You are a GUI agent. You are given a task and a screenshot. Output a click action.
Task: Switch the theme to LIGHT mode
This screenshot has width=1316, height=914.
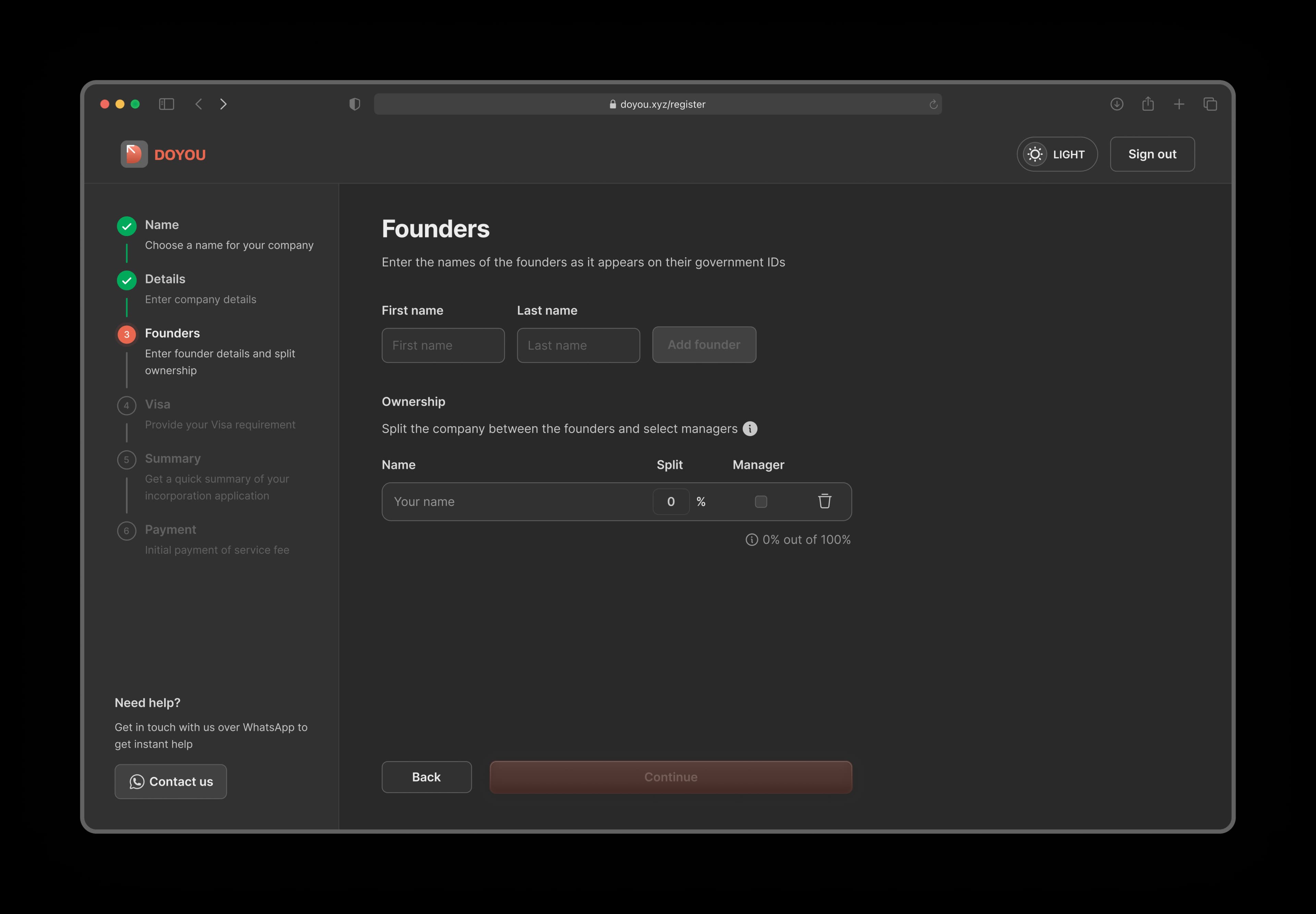(x=1057, y=154)
